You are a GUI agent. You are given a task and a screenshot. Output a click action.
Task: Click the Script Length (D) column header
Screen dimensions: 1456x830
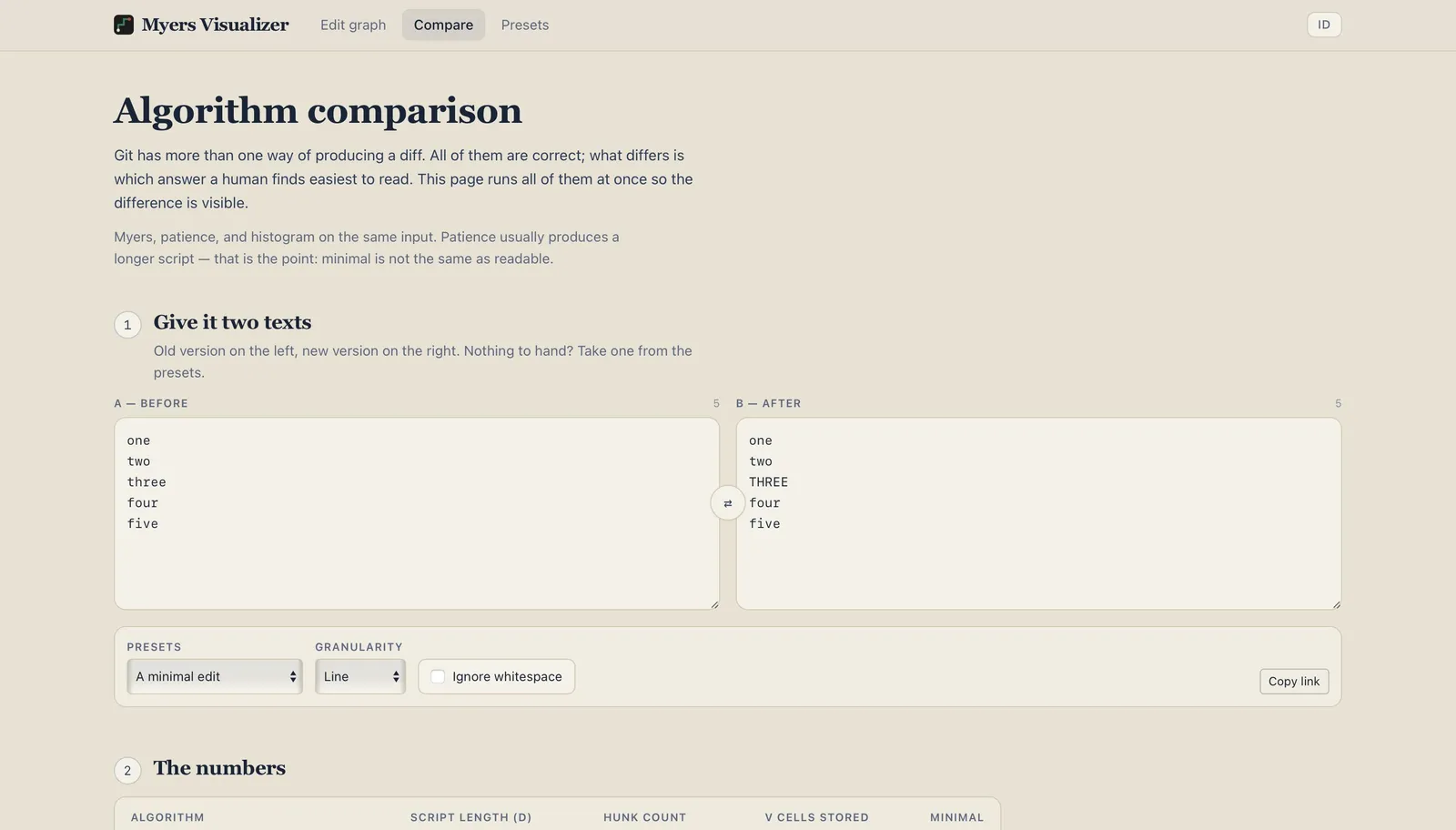click(x=470, y=817)
